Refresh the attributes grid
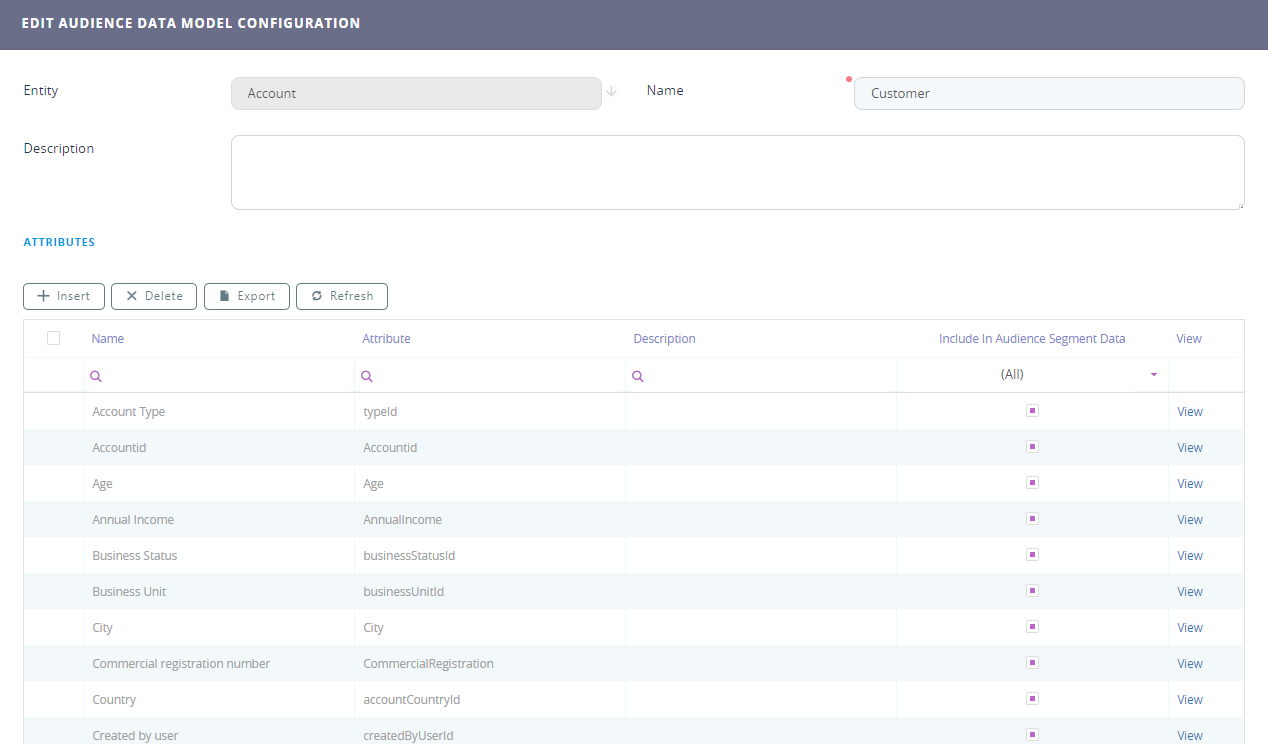The height and width of the screenshot is (744, 1268). coord(341,296)
